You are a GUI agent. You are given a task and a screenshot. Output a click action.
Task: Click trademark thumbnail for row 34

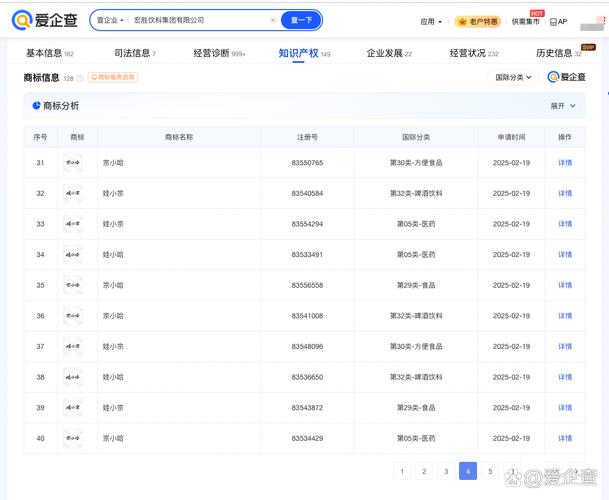(73, 254)
